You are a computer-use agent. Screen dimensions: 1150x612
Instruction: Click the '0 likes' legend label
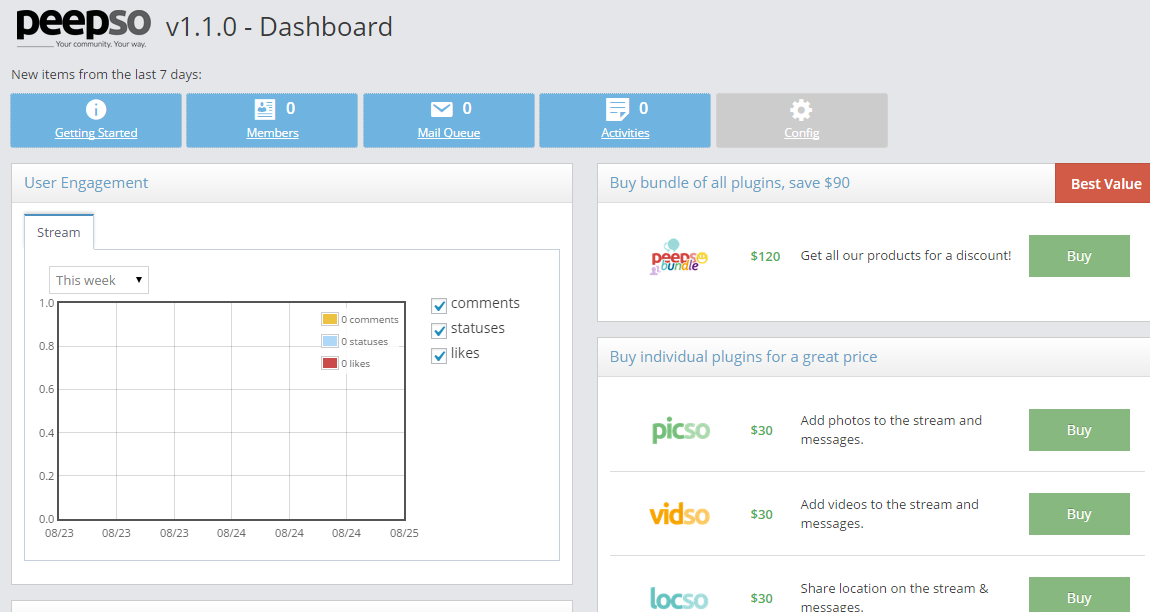coord(356,363)
